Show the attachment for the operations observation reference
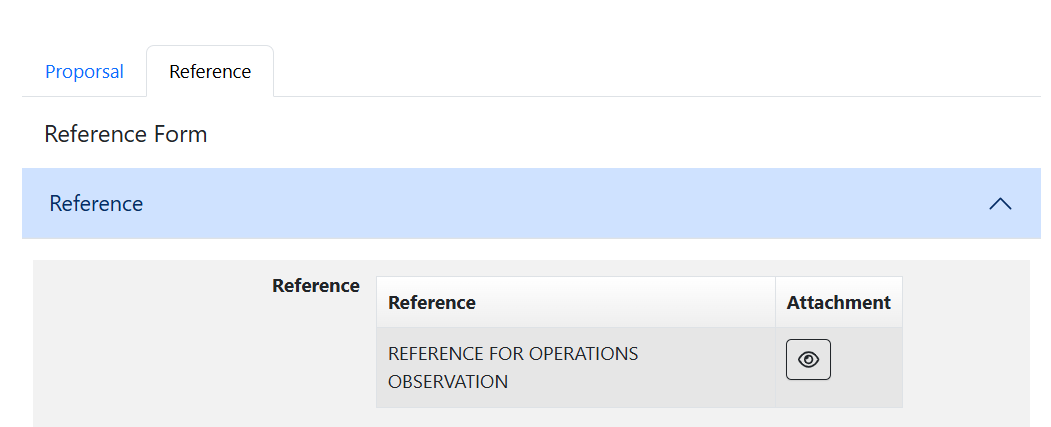The image size is (1051, 427). (x=808, y=360)
